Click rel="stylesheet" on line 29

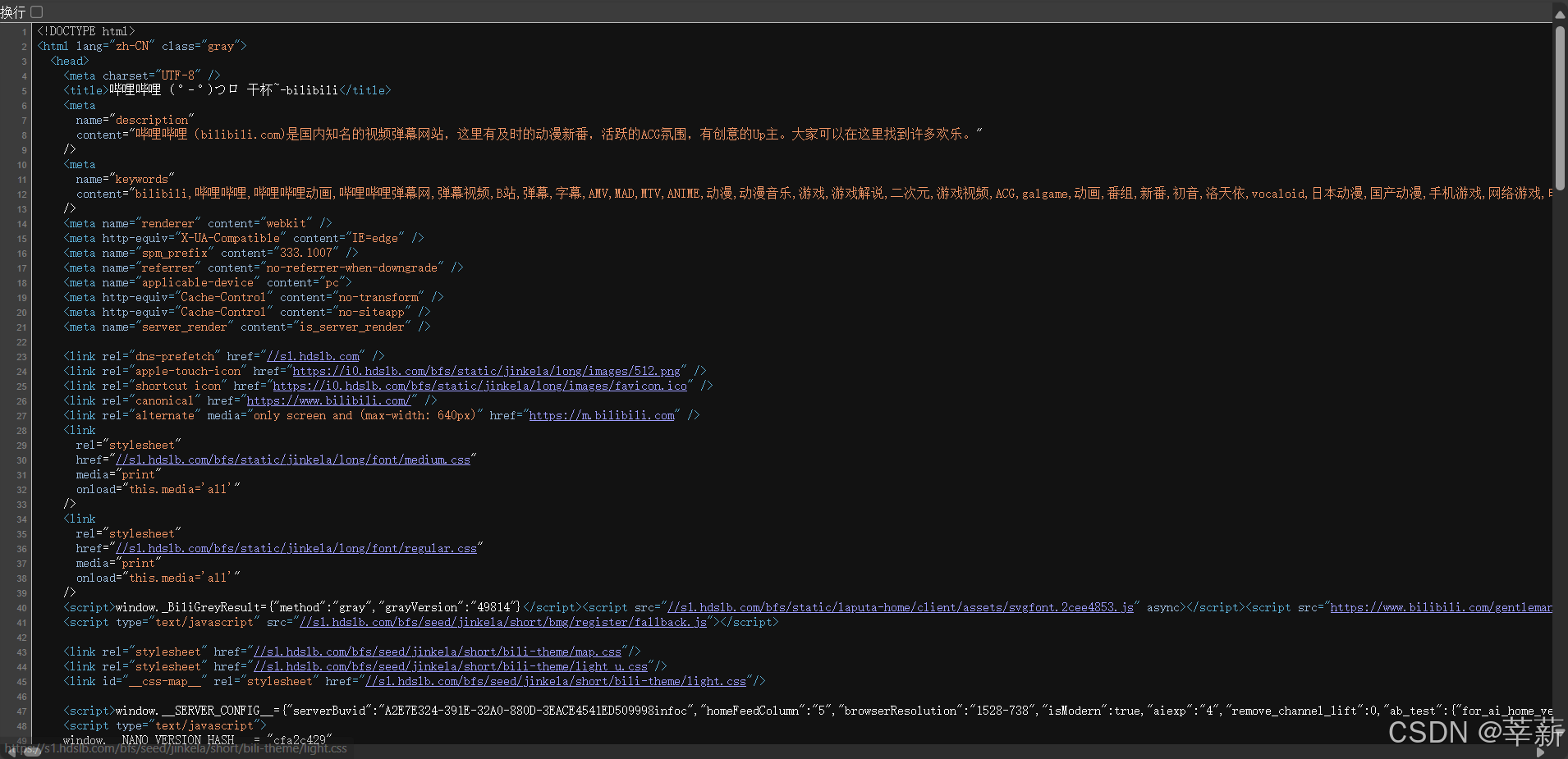[129, 445]
